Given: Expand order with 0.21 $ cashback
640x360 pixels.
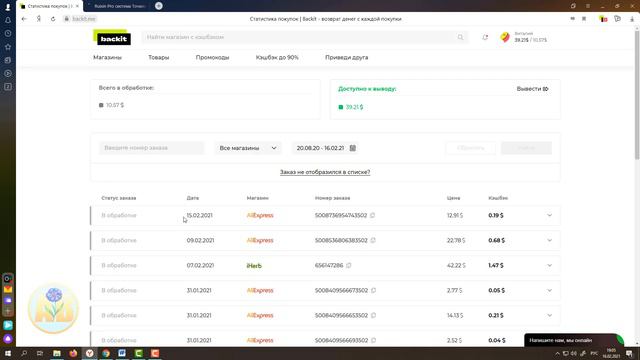Looking at the screenshot, I should 549,315.
